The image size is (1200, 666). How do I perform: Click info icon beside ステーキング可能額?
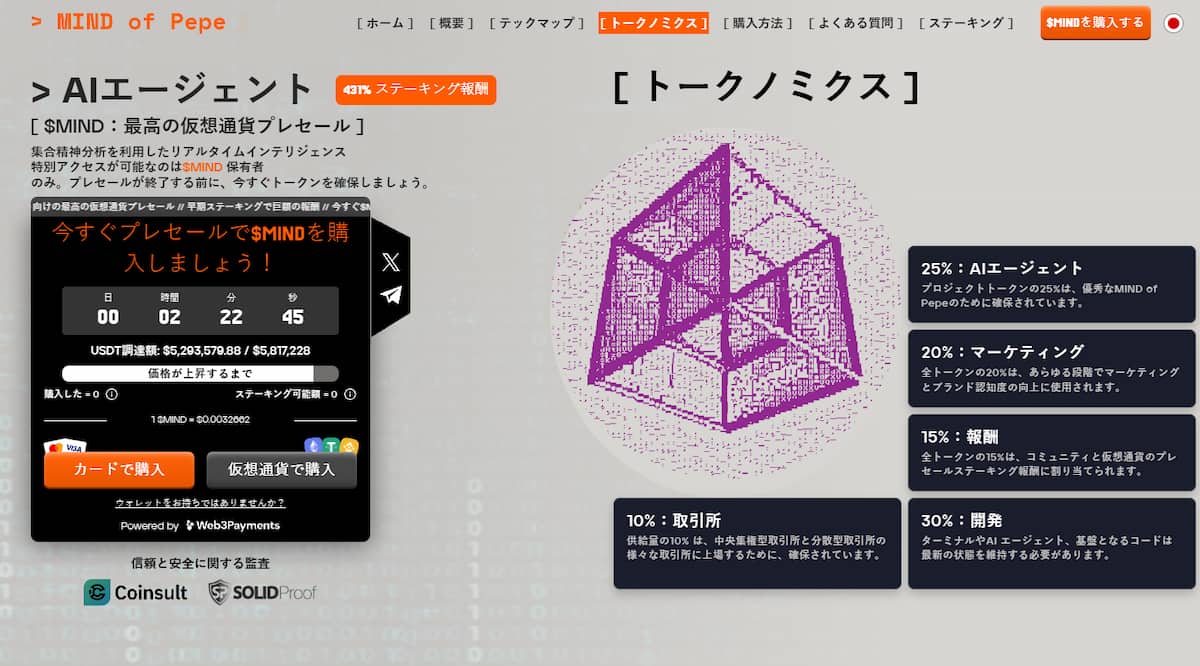pos(350,394)
